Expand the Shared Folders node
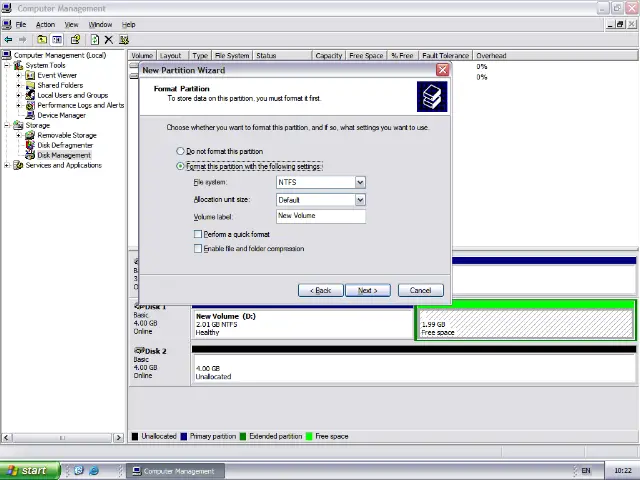 18,85
